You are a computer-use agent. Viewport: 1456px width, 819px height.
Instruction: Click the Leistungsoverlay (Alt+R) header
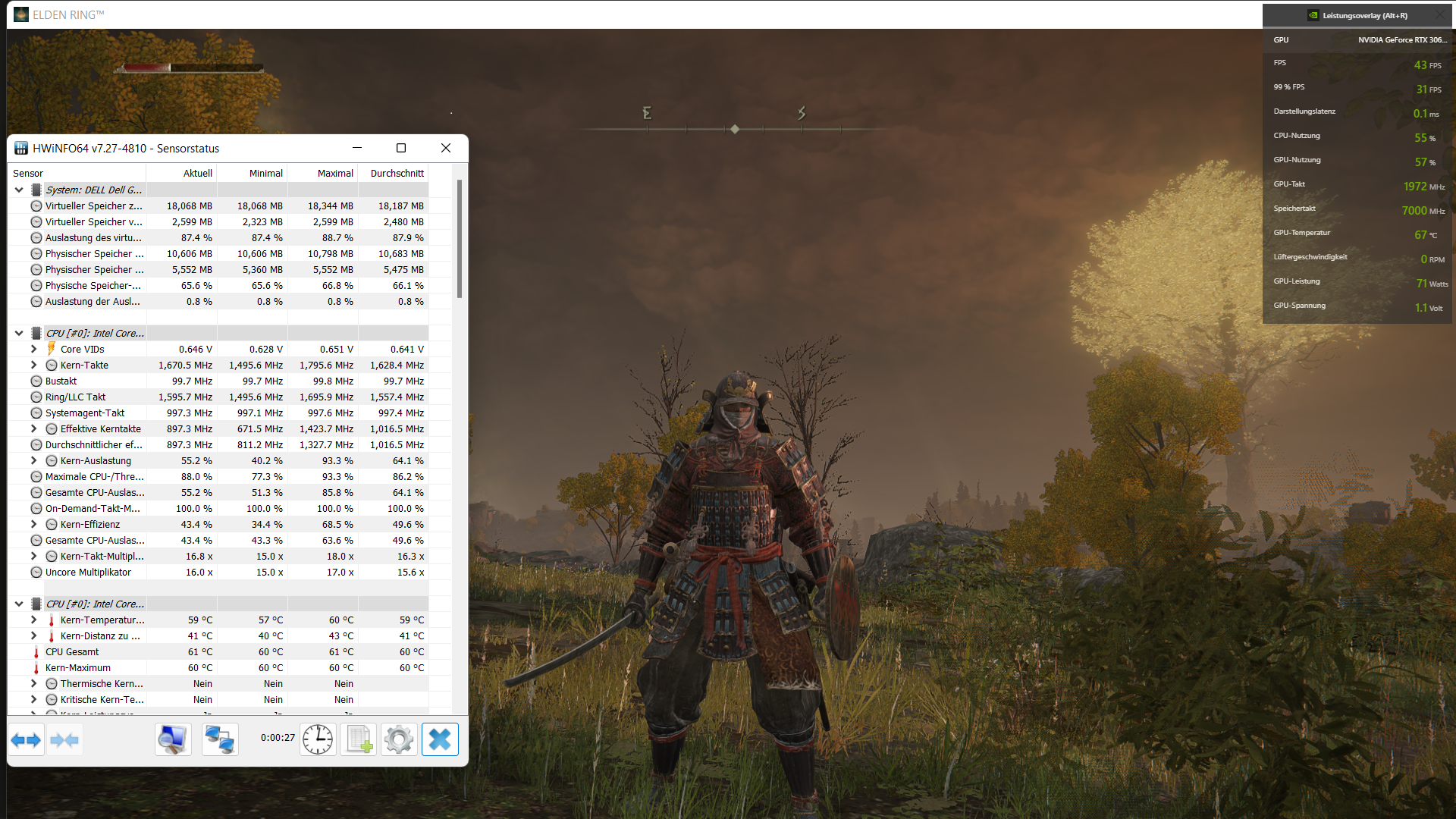tap(1364, 15)
